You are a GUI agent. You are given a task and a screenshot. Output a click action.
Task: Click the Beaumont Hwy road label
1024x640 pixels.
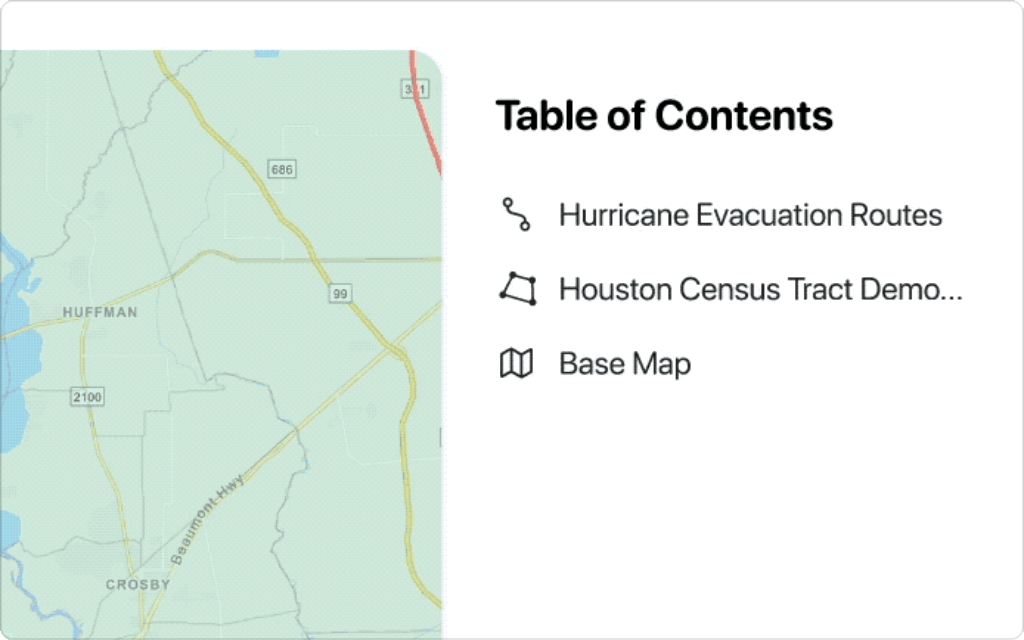click(206, 519)
